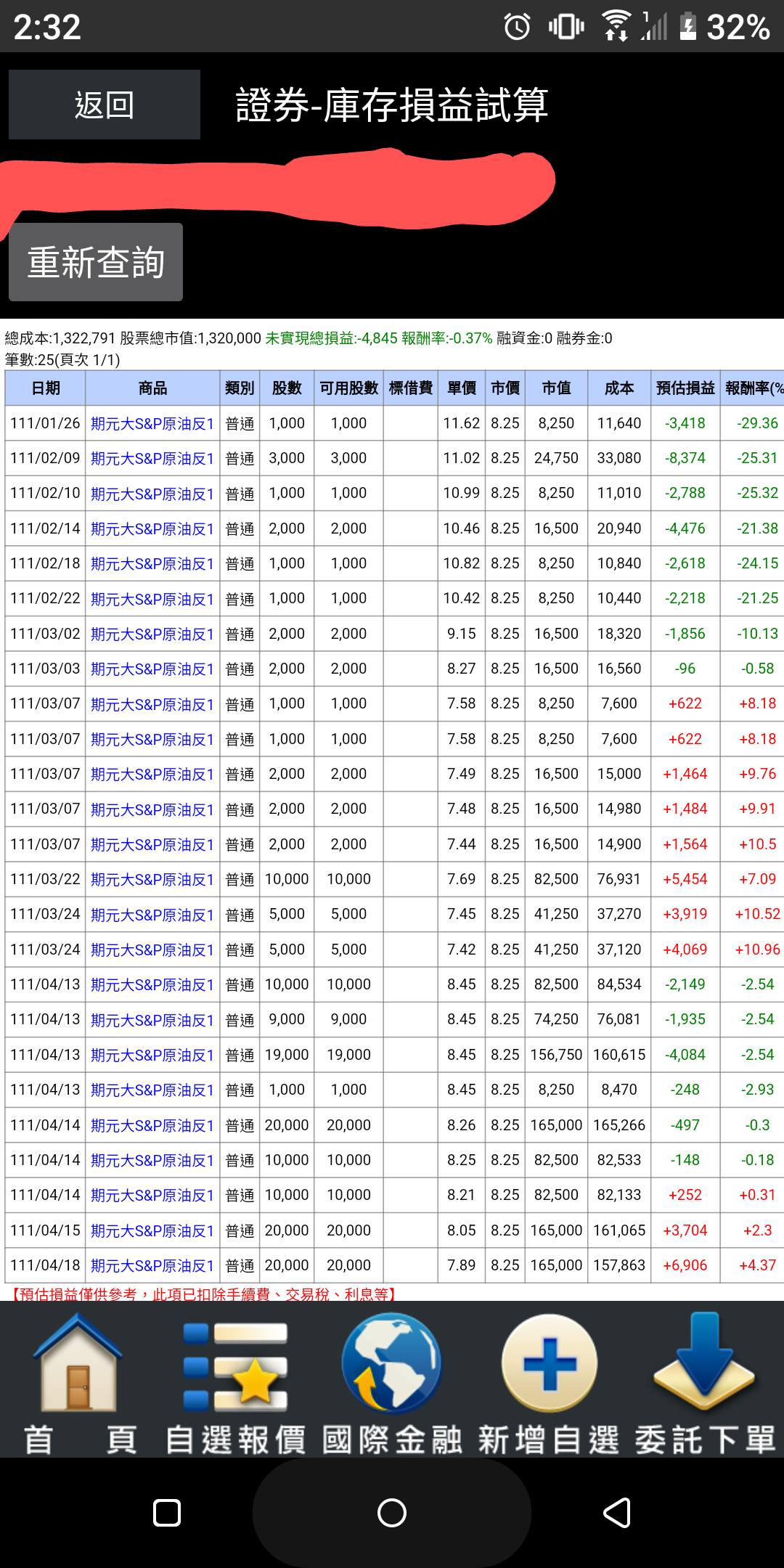Tap Android back triangle button
Screen dimensions: 784x1568
(616, 1513)
